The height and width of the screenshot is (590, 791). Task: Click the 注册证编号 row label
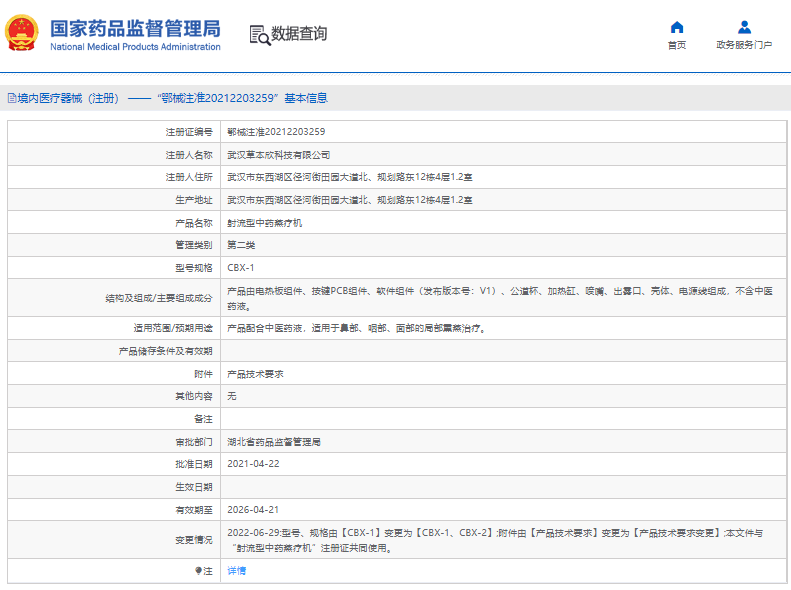(x=189, y=132)
